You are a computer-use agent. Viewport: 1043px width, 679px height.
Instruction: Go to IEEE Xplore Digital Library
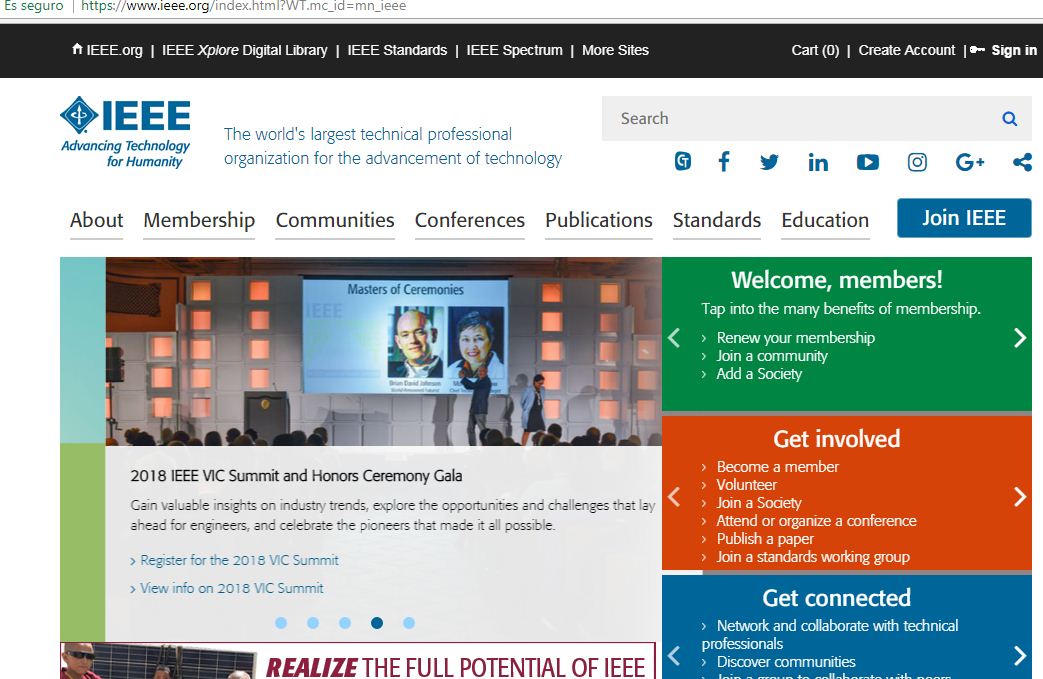coord(245,50)
